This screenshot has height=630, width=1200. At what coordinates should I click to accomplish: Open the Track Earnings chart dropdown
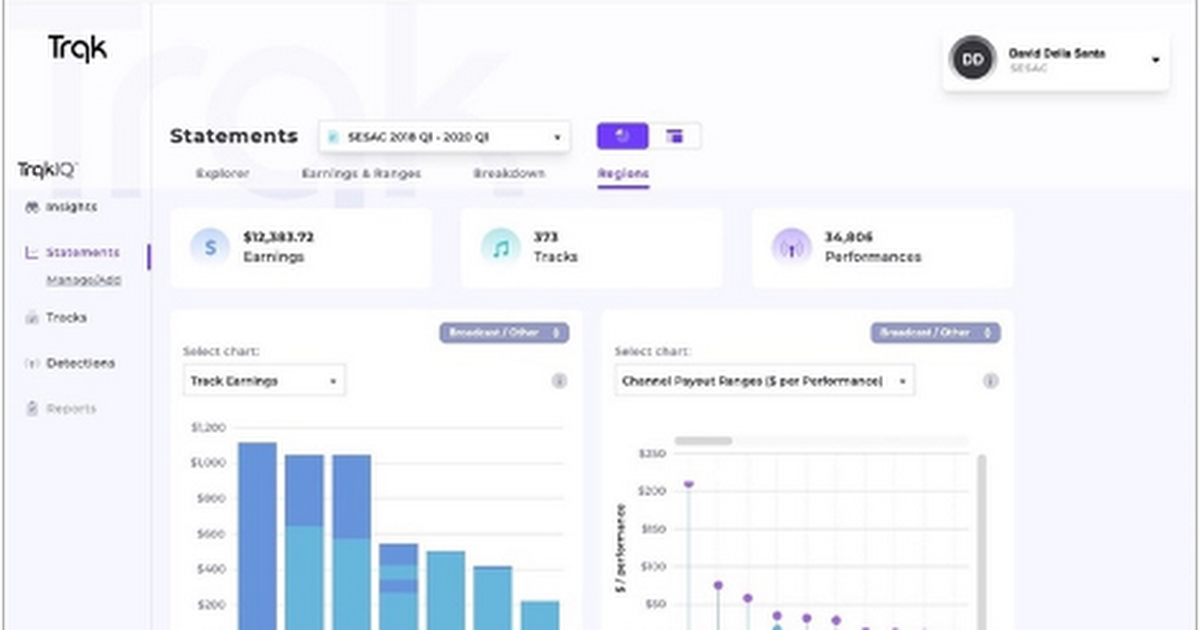[263, 381]
